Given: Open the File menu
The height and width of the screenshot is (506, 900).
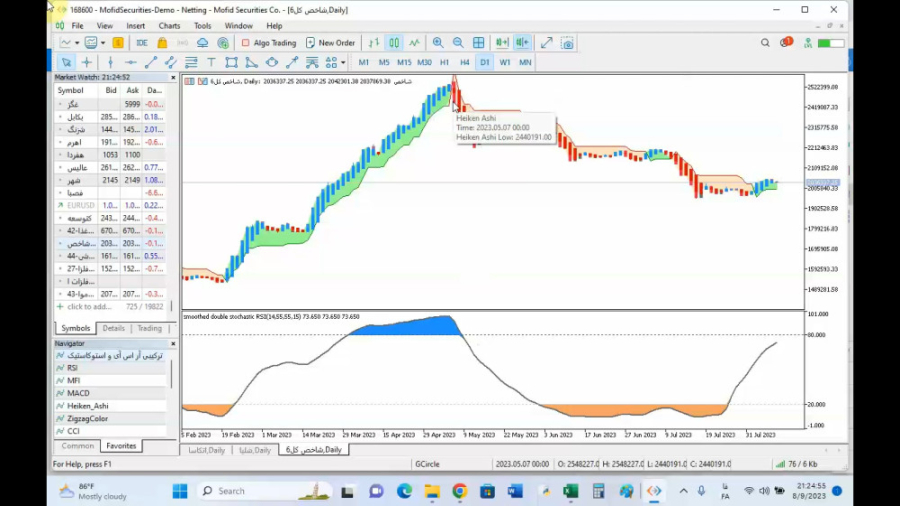Looking at the screenshot, I should [x=77, y=26].
